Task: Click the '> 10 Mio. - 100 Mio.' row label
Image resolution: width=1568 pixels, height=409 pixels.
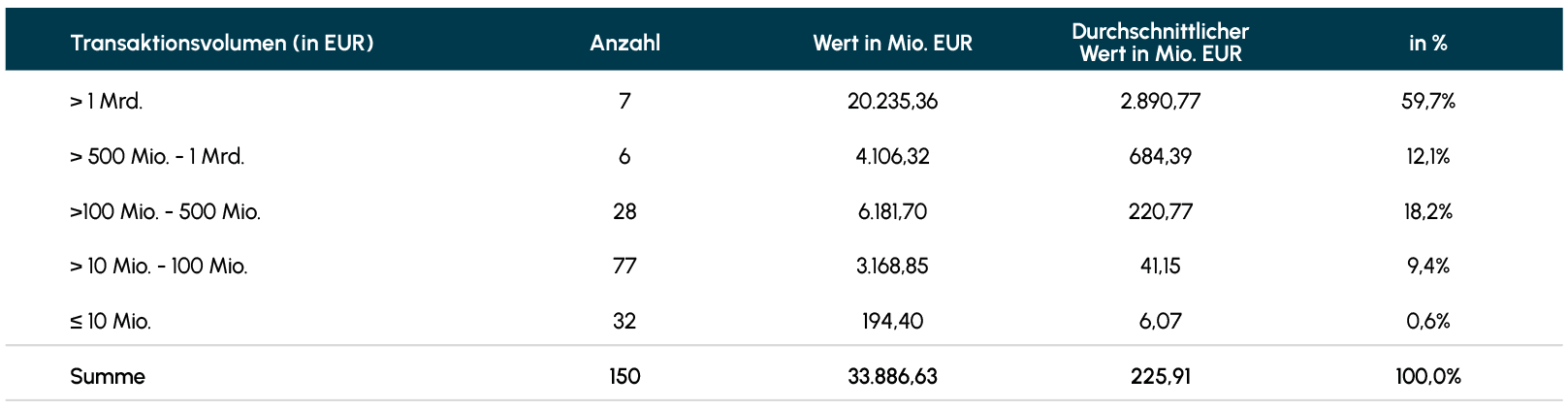Action: pos(159,266)
